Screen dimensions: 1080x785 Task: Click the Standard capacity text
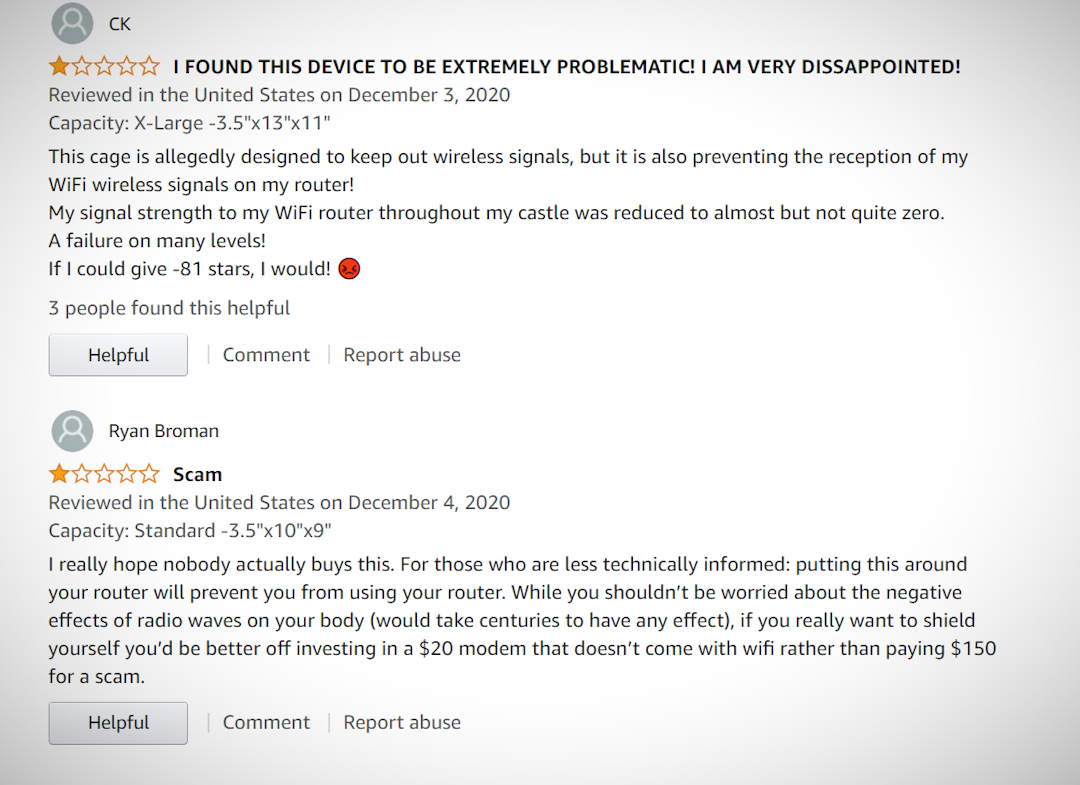[190, 530]
